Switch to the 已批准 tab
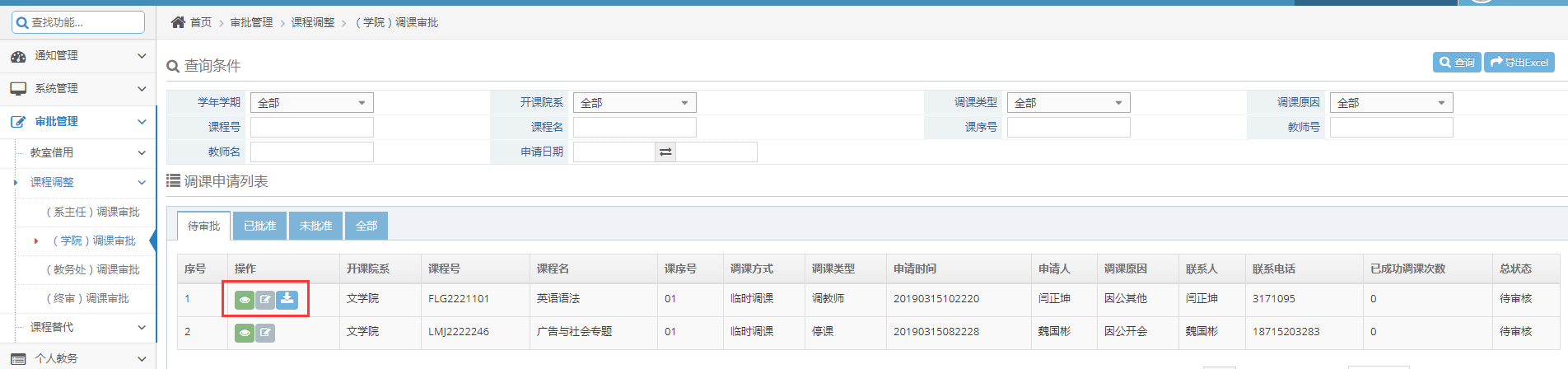The width and height of the screenshot is (1568, 369). [259, 226]
